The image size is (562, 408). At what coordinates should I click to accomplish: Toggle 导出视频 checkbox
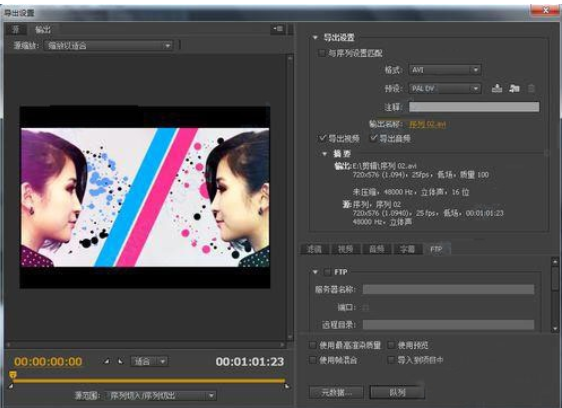(322, 138)
